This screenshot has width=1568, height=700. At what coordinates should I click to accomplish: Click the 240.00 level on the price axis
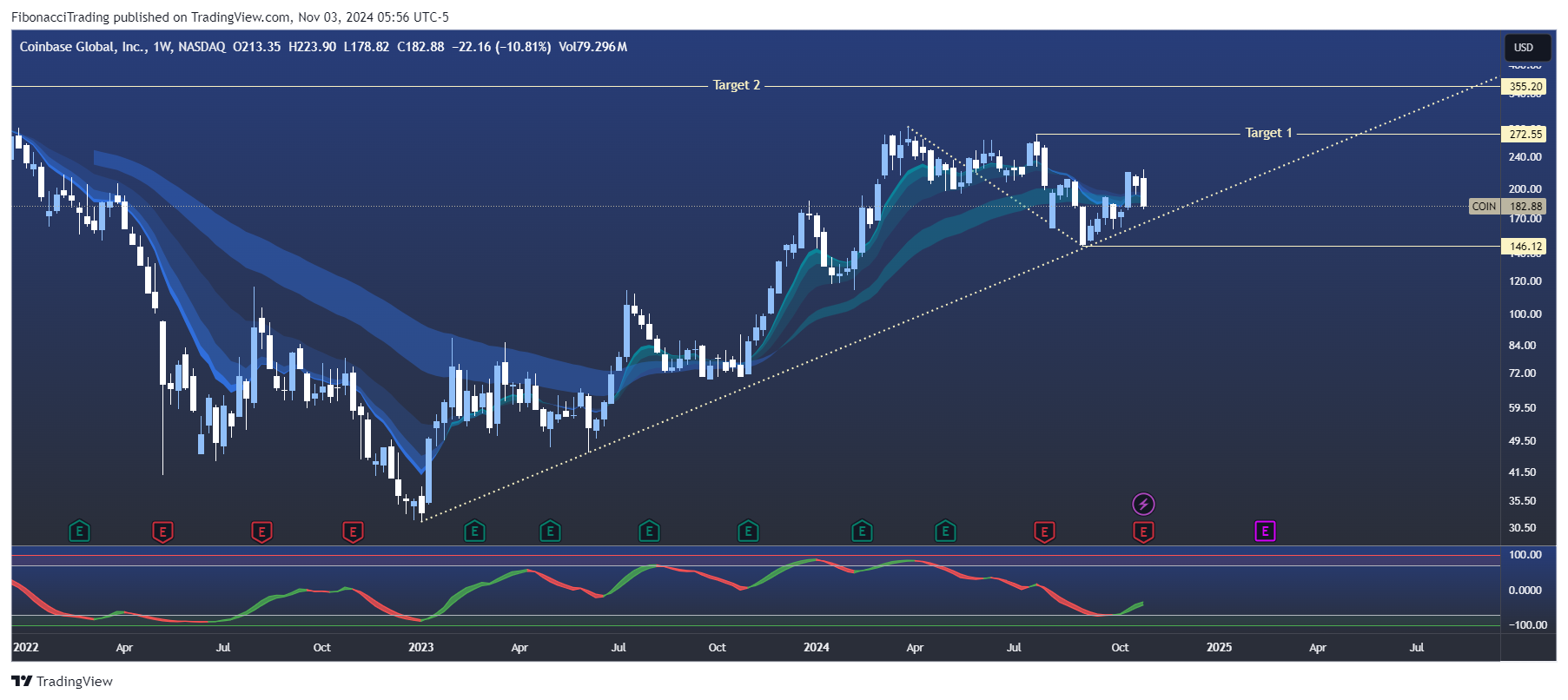pyautogui.click(x=1525, y=157)
